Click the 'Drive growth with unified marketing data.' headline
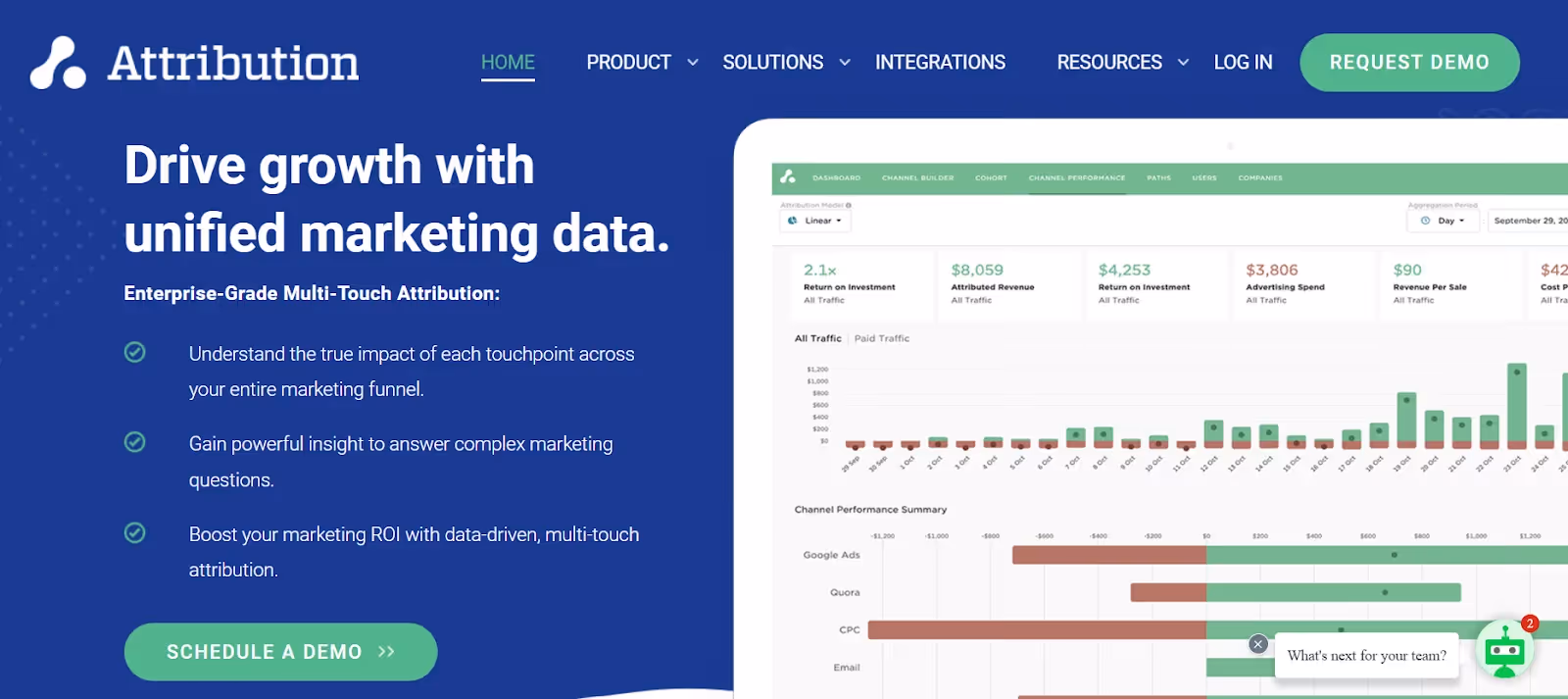 [x=397, y=199]
